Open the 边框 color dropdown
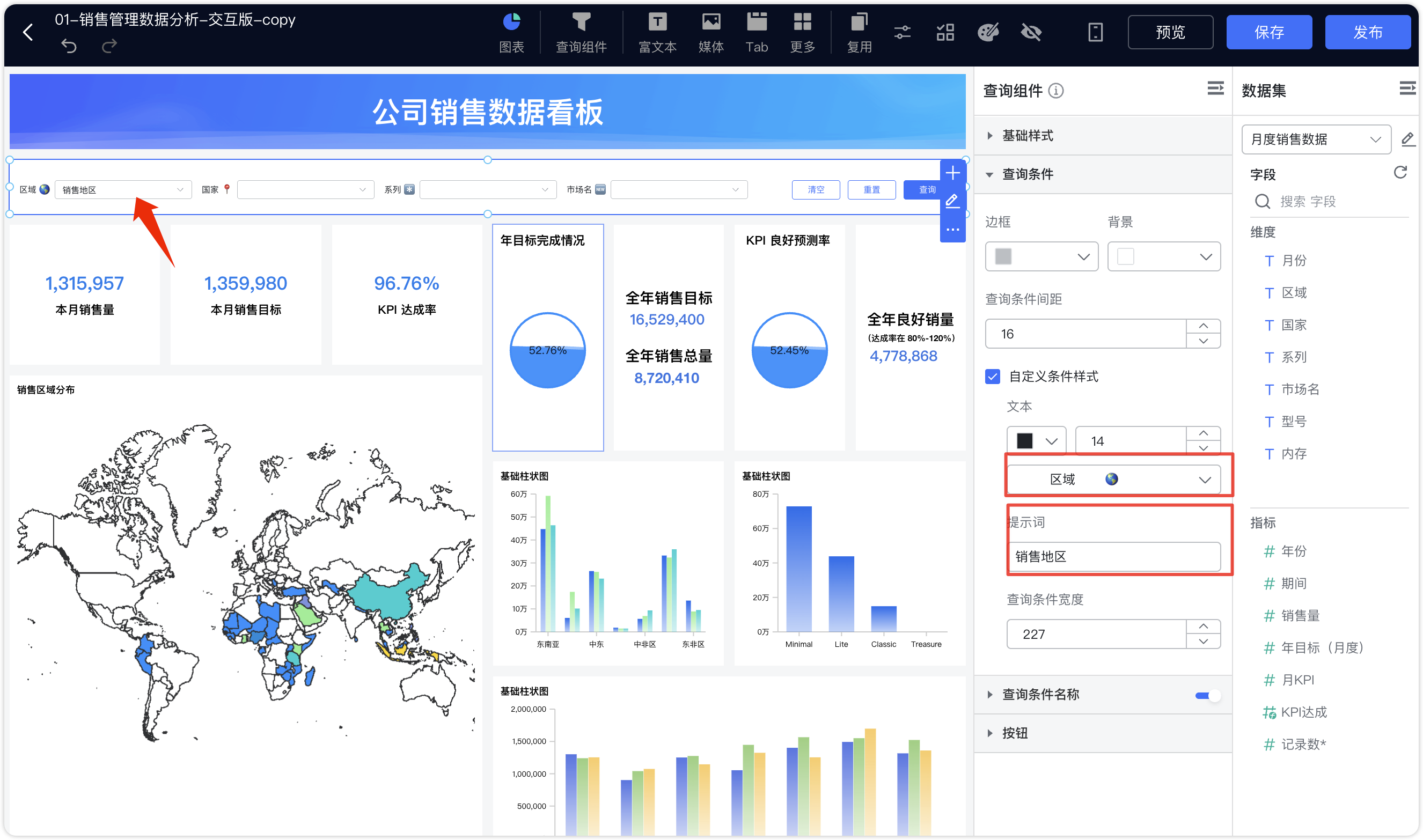Image resolution: width=1423 pixels, height=840 pixels. [1041, 256]
